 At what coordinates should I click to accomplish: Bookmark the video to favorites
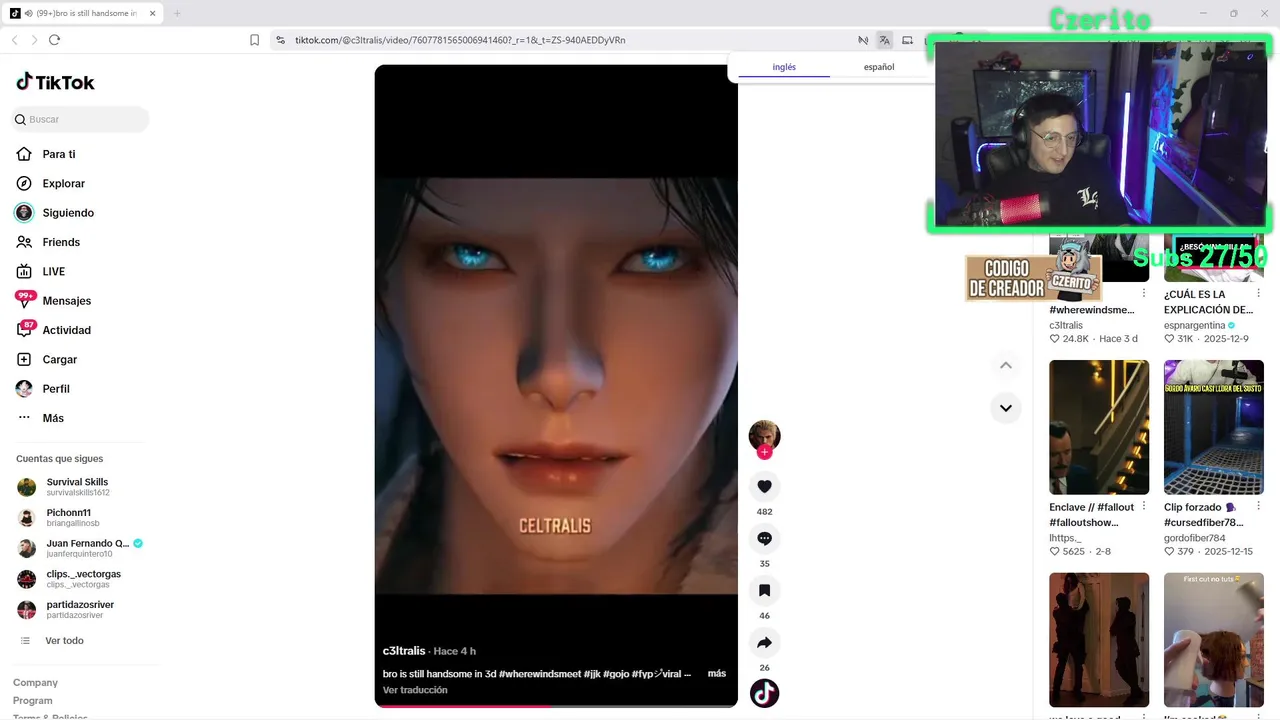764,591
